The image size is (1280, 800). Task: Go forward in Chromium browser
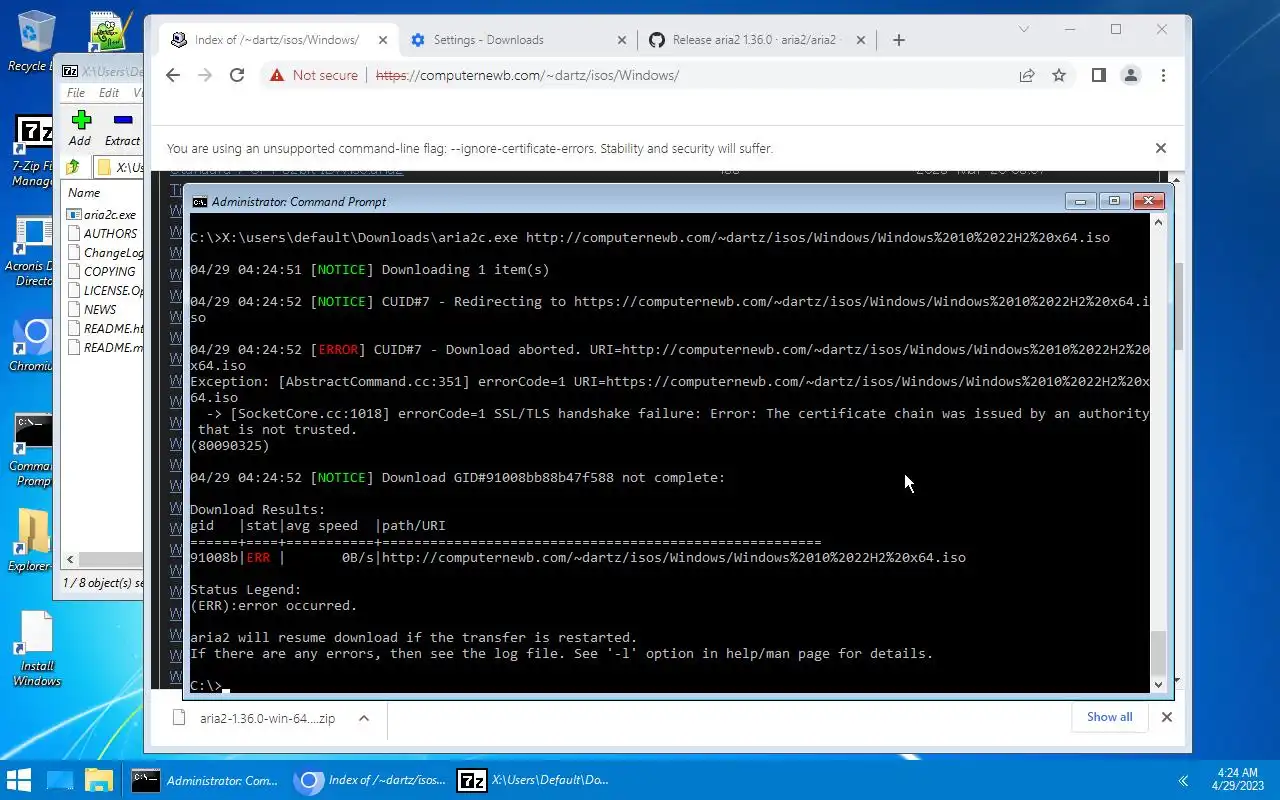tap(205, 75)
